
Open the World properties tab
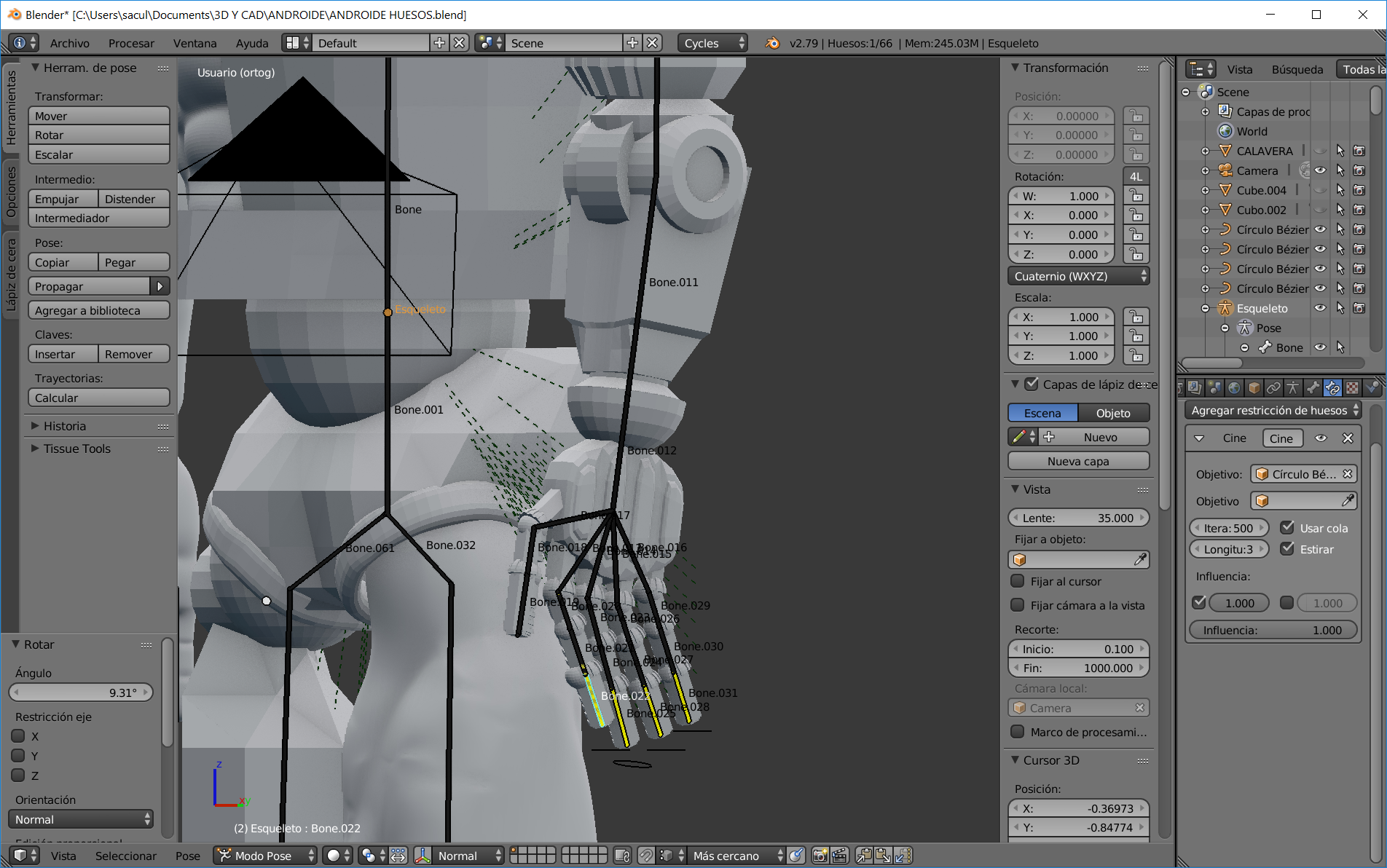(1234, 387)
